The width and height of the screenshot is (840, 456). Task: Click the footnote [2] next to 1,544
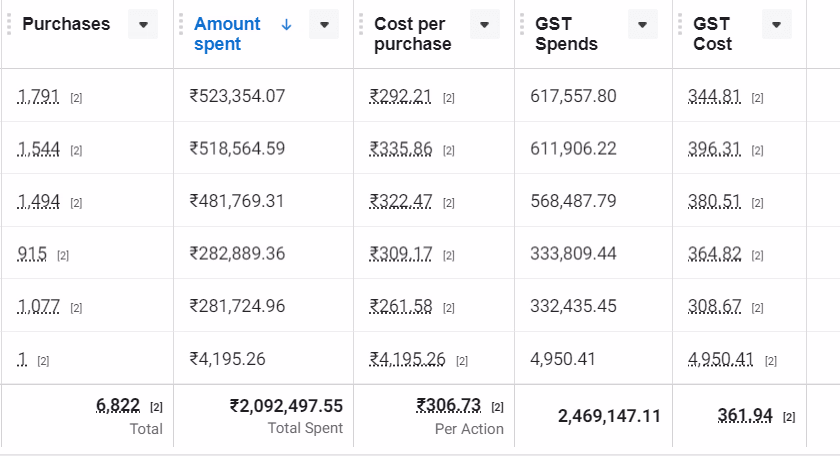pyautogui.click(x=76, y=150)
